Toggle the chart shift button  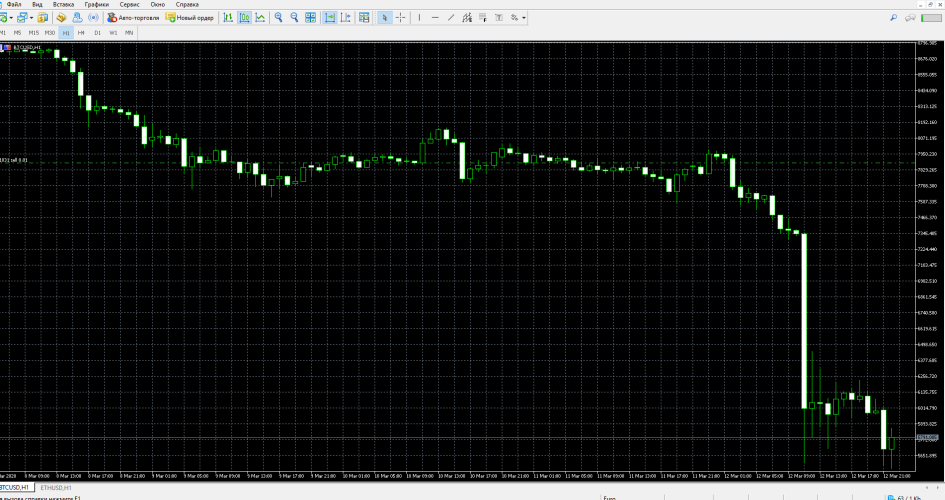click(x=345, y=17)
